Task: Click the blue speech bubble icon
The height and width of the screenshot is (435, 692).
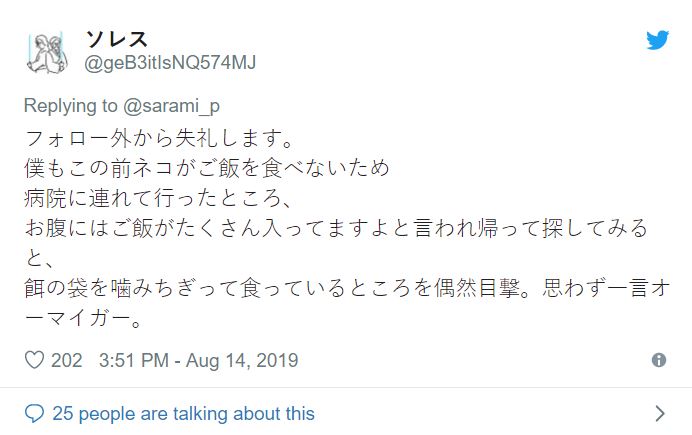Action: click(x=34, y=413)
